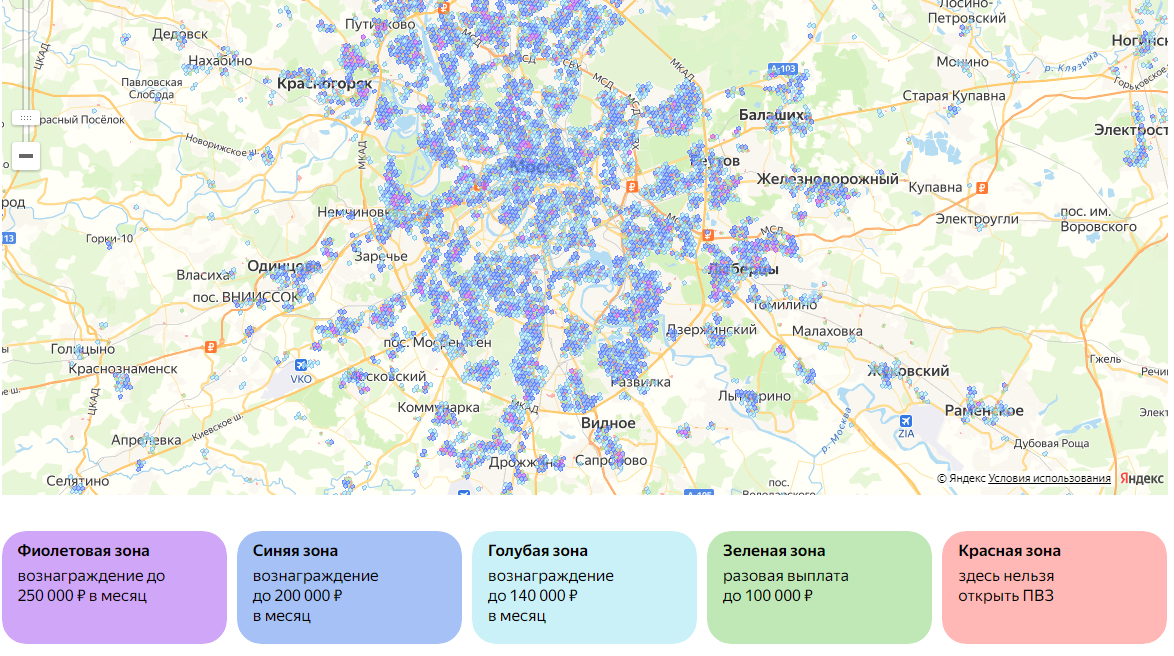1174x656 pixels.
Task: Click the пос. им. Воровского label
Action: tap(1098, 219)
